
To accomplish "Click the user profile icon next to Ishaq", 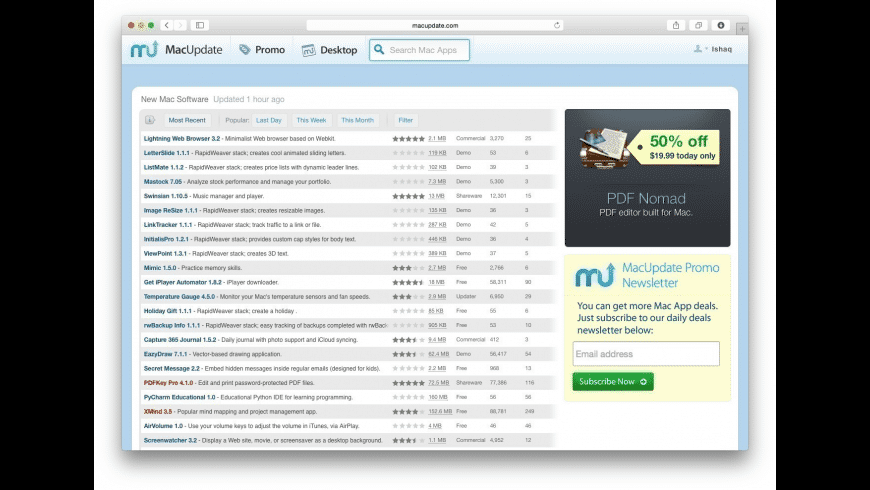I will click(x=697, y=49).
